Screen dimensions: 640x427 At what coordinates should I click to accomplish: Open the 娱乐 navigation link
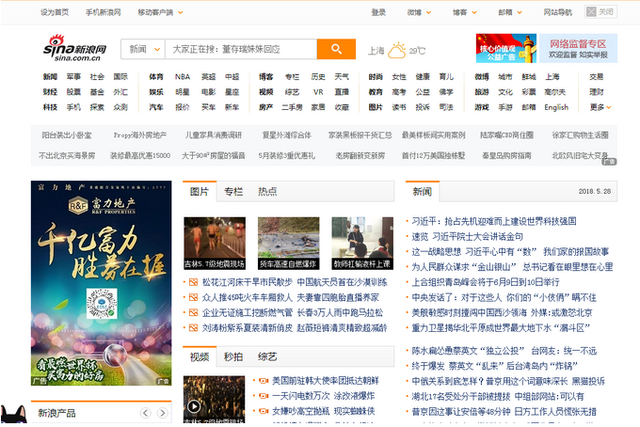(x=156, y=92)
